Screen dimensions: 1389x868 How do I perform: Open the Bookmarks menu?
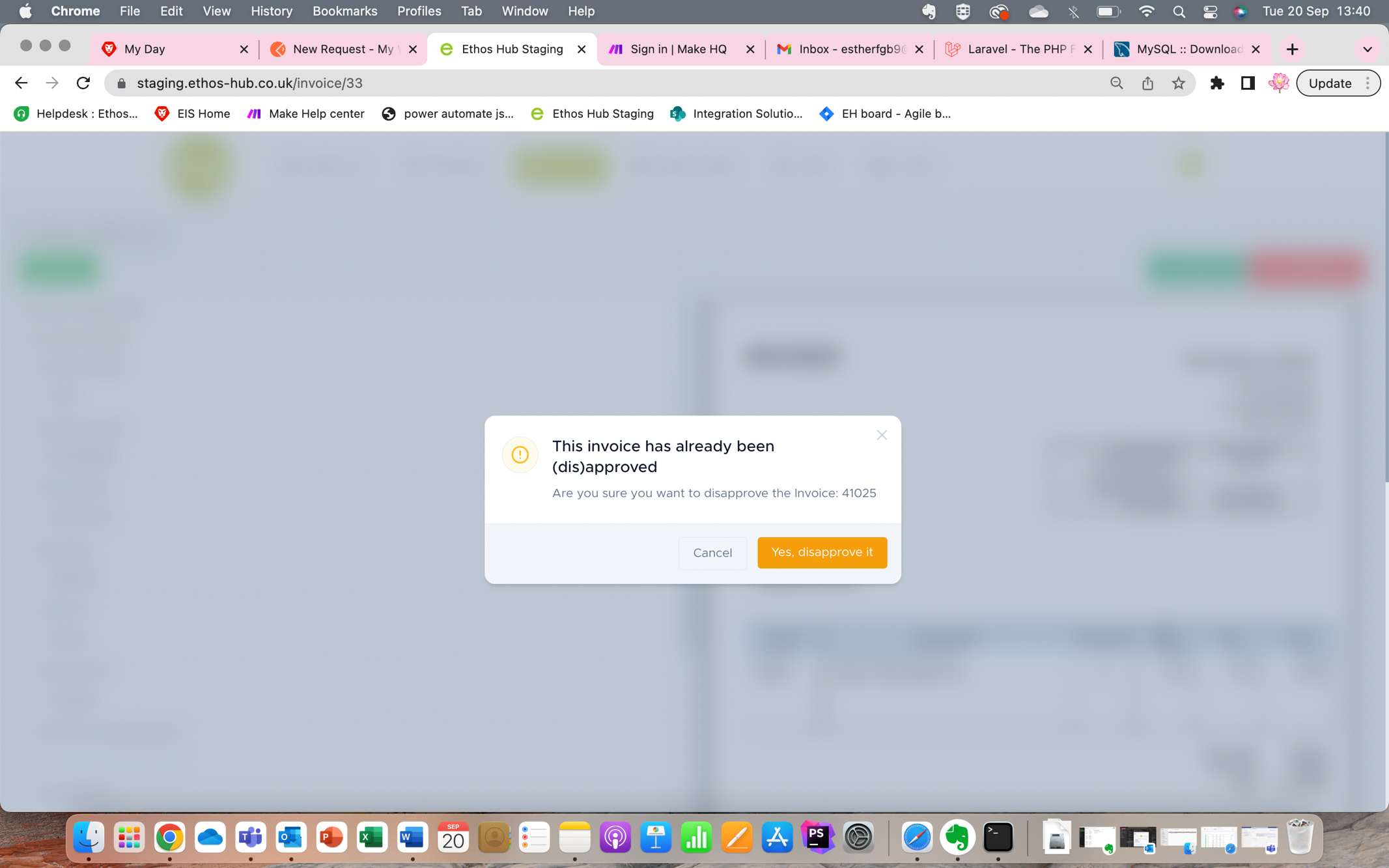point(344,11)
